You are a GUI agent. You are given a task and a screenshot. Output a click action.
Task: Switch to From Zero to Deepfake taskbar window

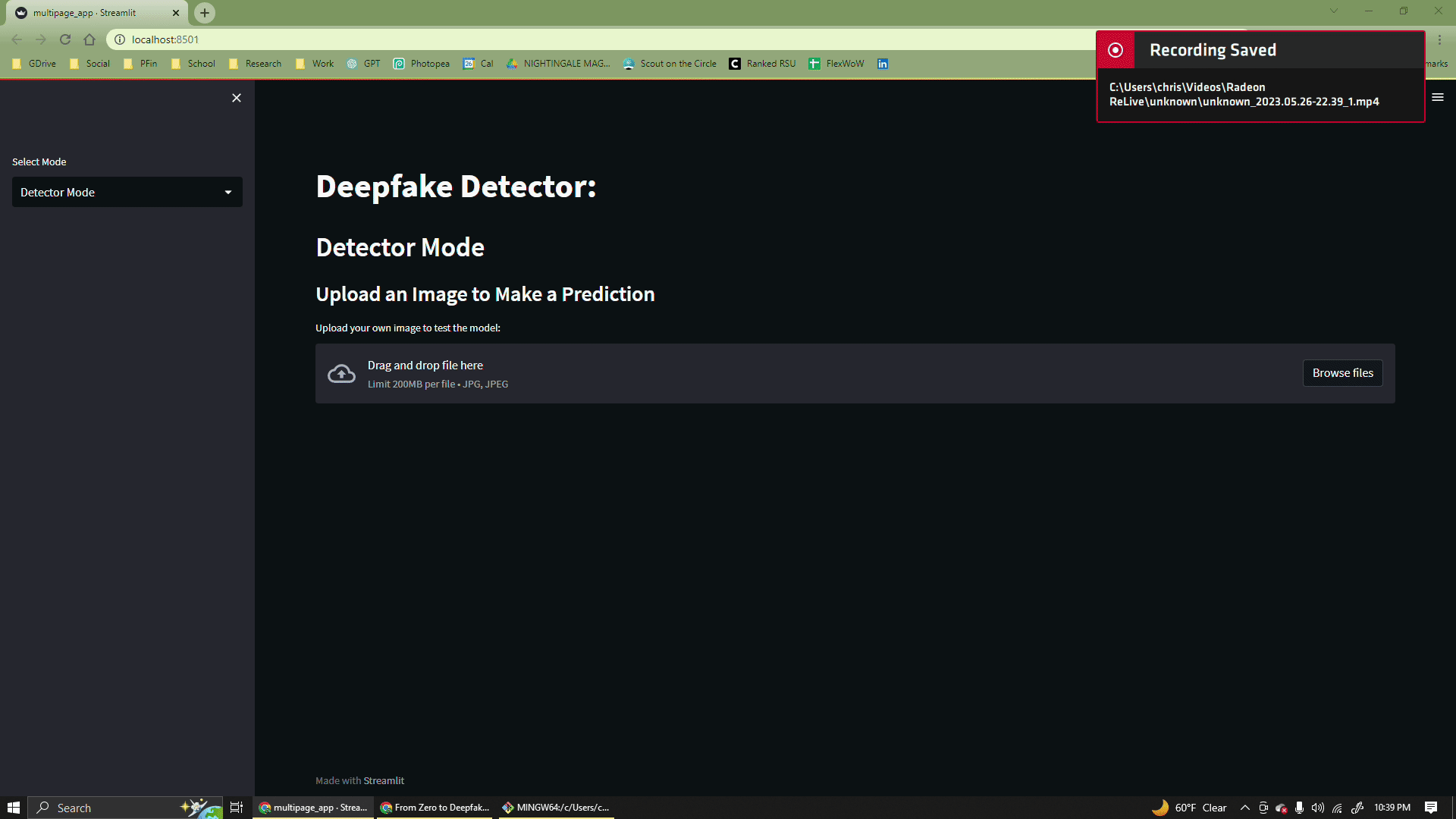pos(435,808)
